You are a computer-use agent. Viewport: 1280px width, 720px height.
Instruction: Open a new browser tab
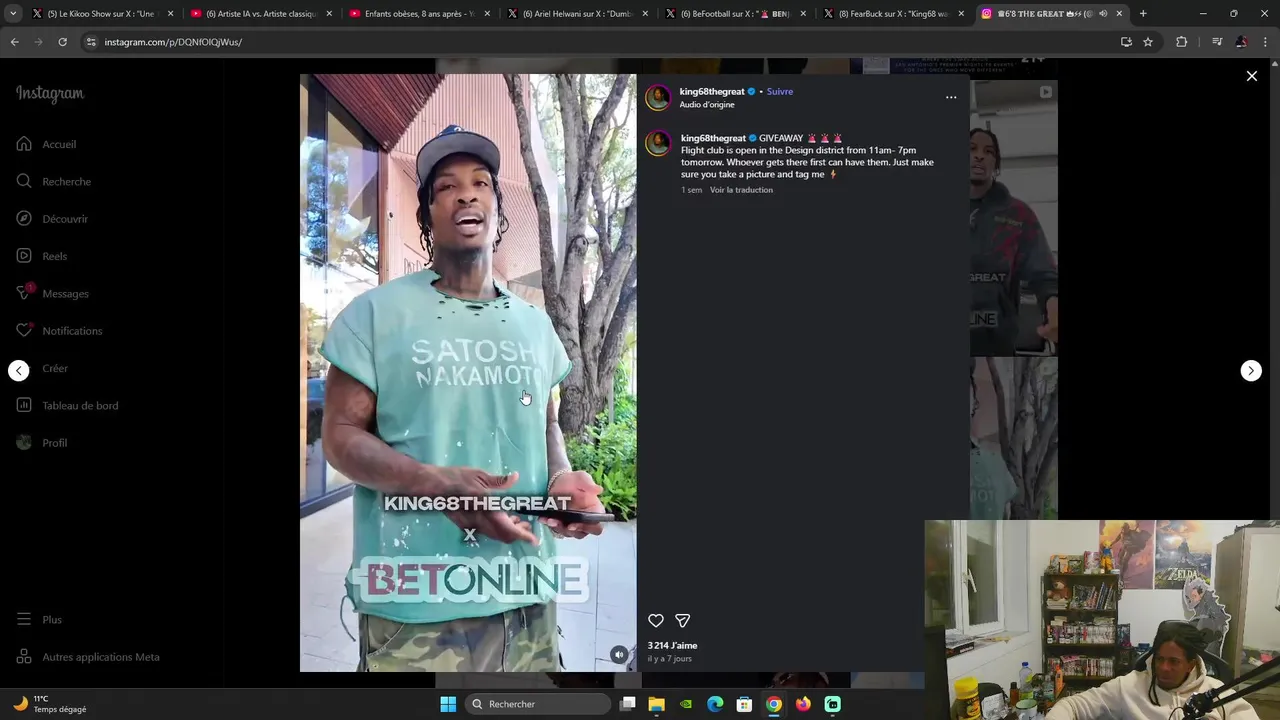[1143, 14]
